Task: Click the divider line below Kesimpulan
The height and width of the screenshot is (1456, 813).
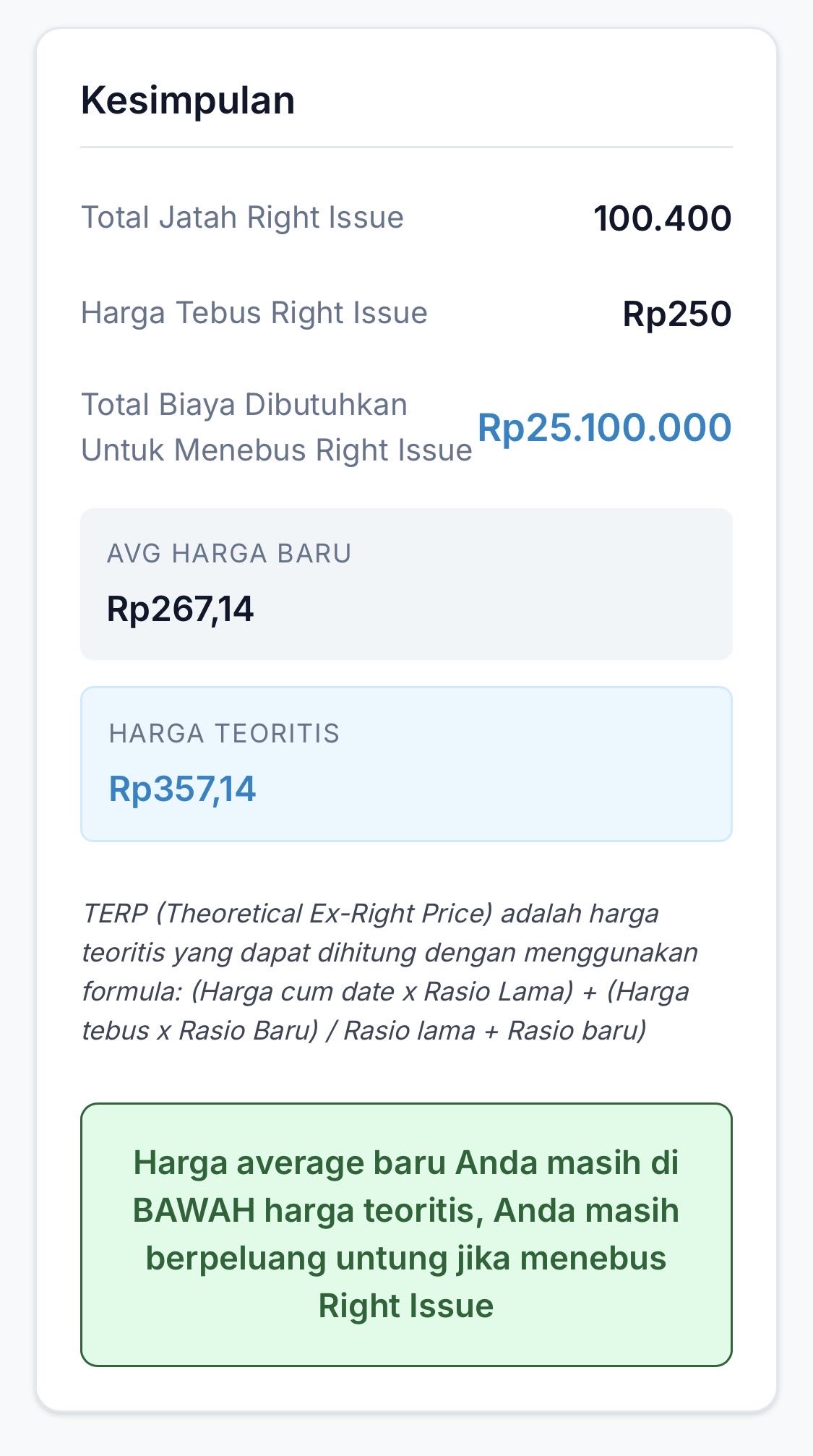Action: (406, 147)
